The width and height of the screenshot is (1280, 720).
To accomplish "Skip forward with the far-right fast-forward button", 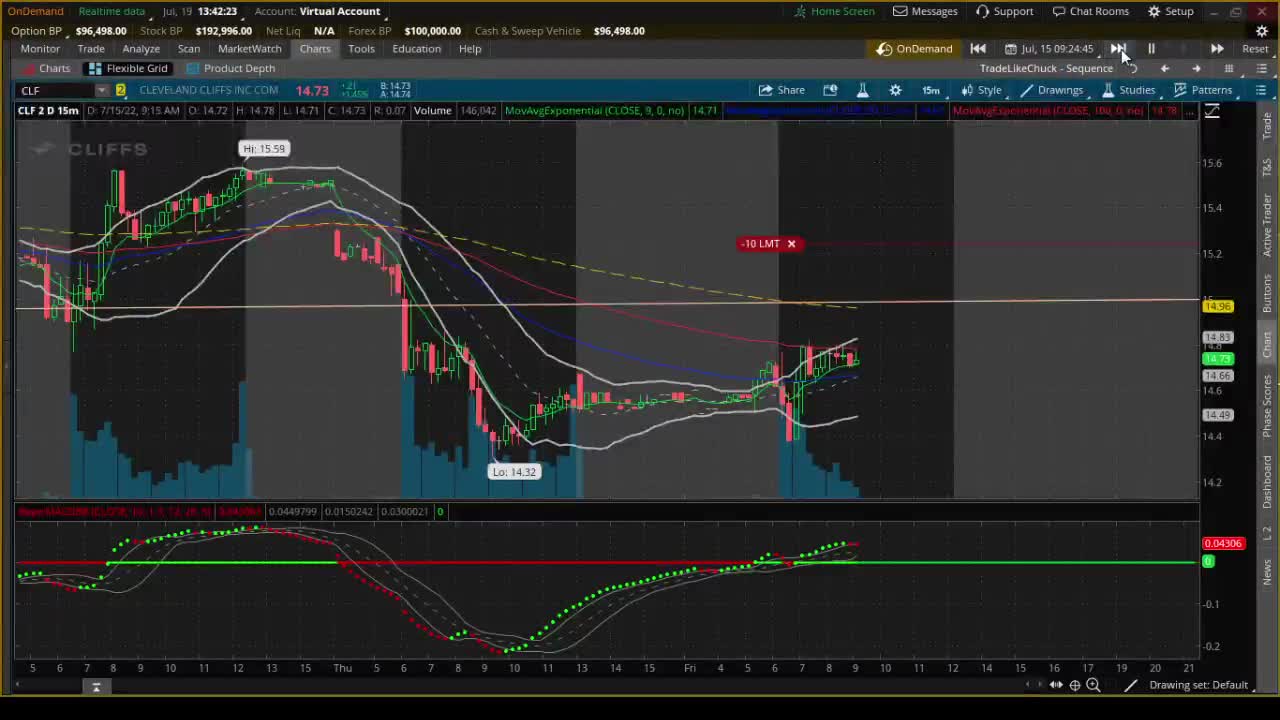I will pos(1217,48).
